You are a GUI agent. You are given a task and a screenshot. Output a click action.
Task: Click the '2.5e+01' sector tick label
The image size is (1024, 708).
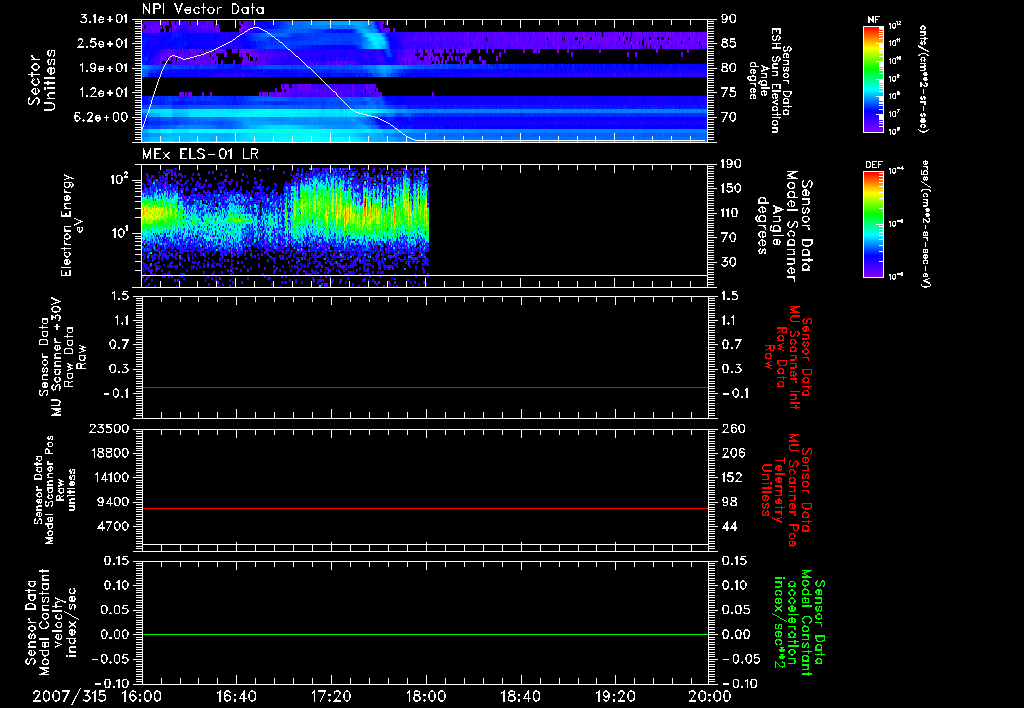pos(103,43)
